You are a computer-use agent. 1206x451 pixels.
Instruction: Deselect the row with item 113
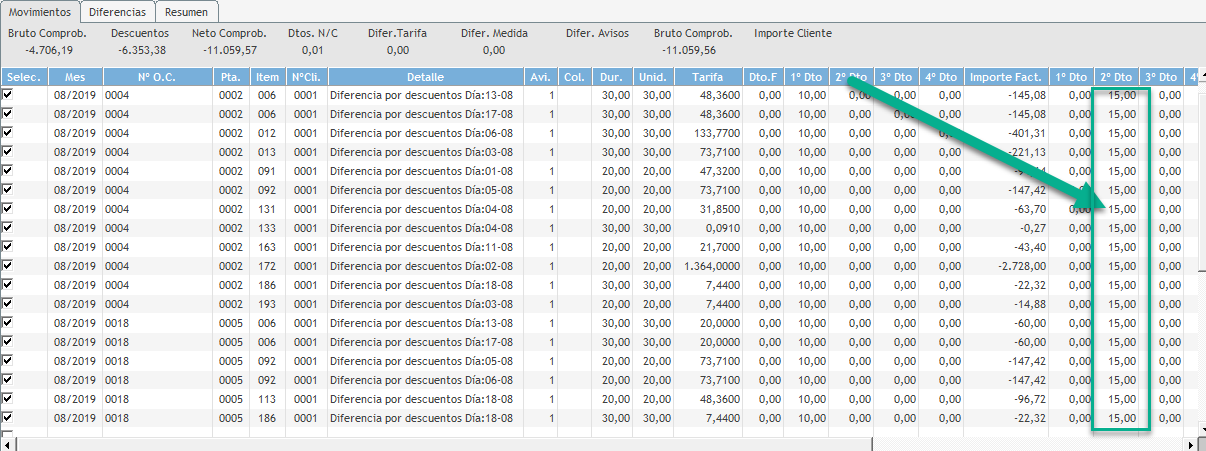click(x=9, y=399)
